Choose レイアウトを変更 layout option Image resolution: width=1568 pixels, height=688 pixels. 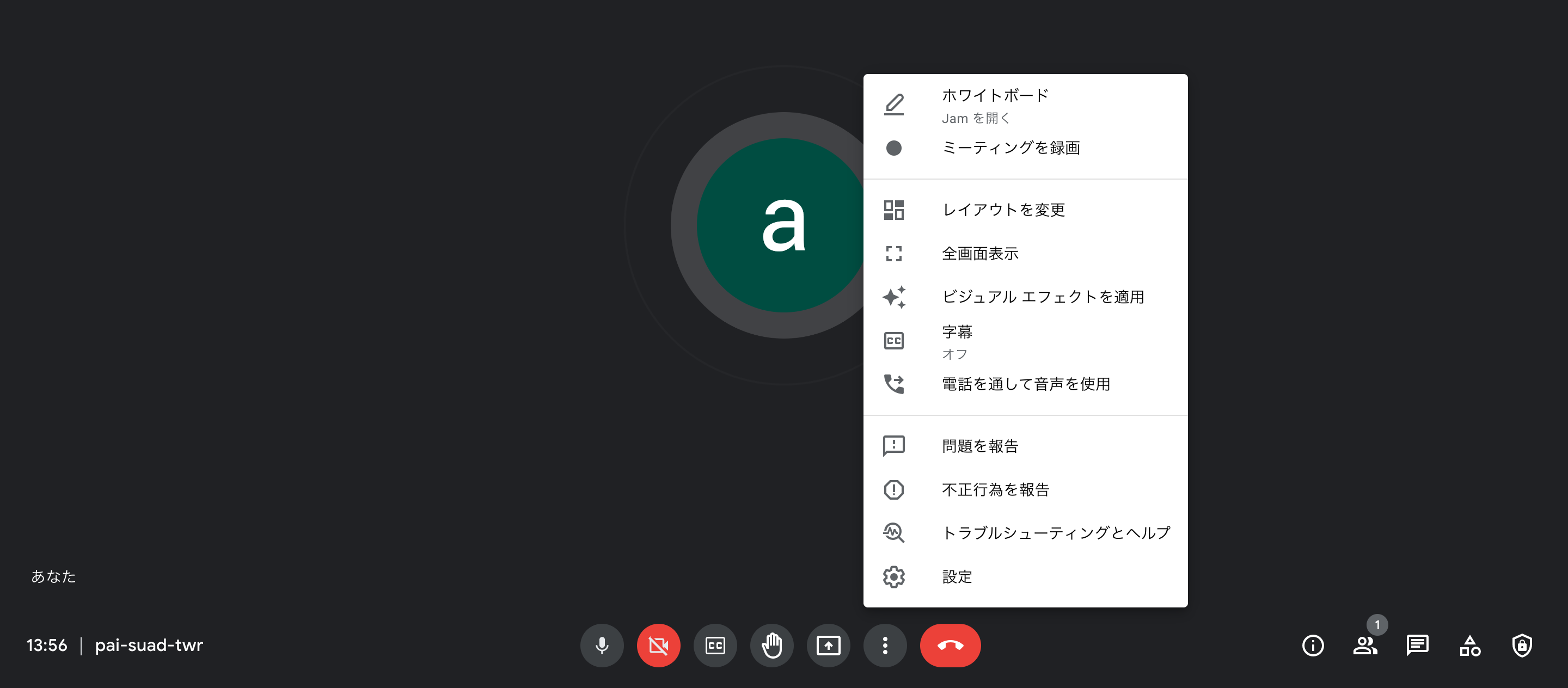point(1003,210)
